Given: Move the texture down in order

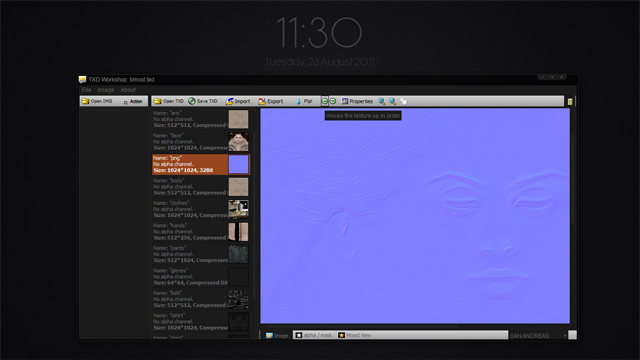Looking at the screenshot, I should [333, 101].
